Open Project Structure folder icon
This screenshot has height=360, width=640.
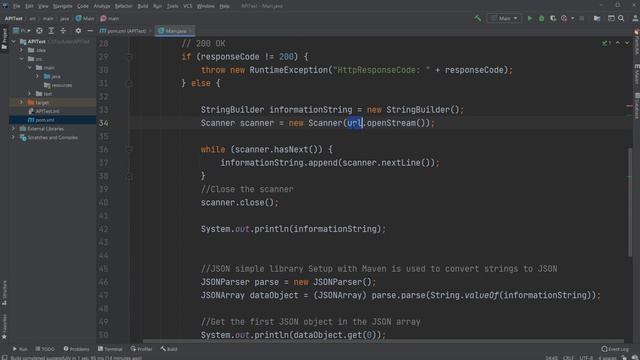pos(597,18)
